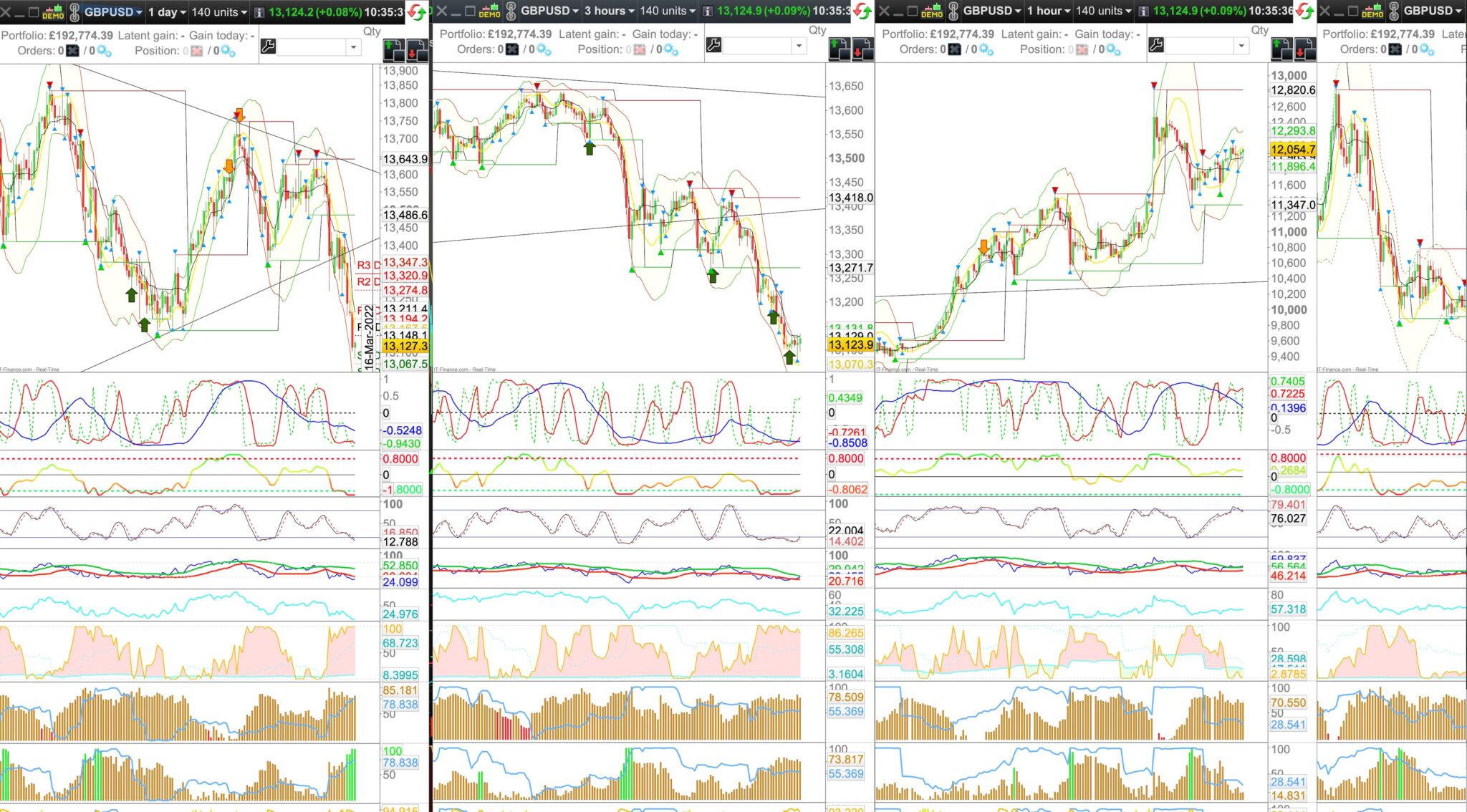Screen dimensions: 1467x812
Task: Click orders settings gear in 3 hours chart
Action: click(544, 49)
